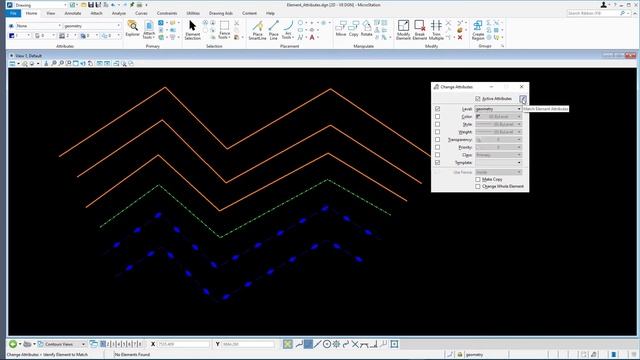The height and width of the screenshot is (360, 640).
Task: Open the Explorer tool
Action: [132, 29]
